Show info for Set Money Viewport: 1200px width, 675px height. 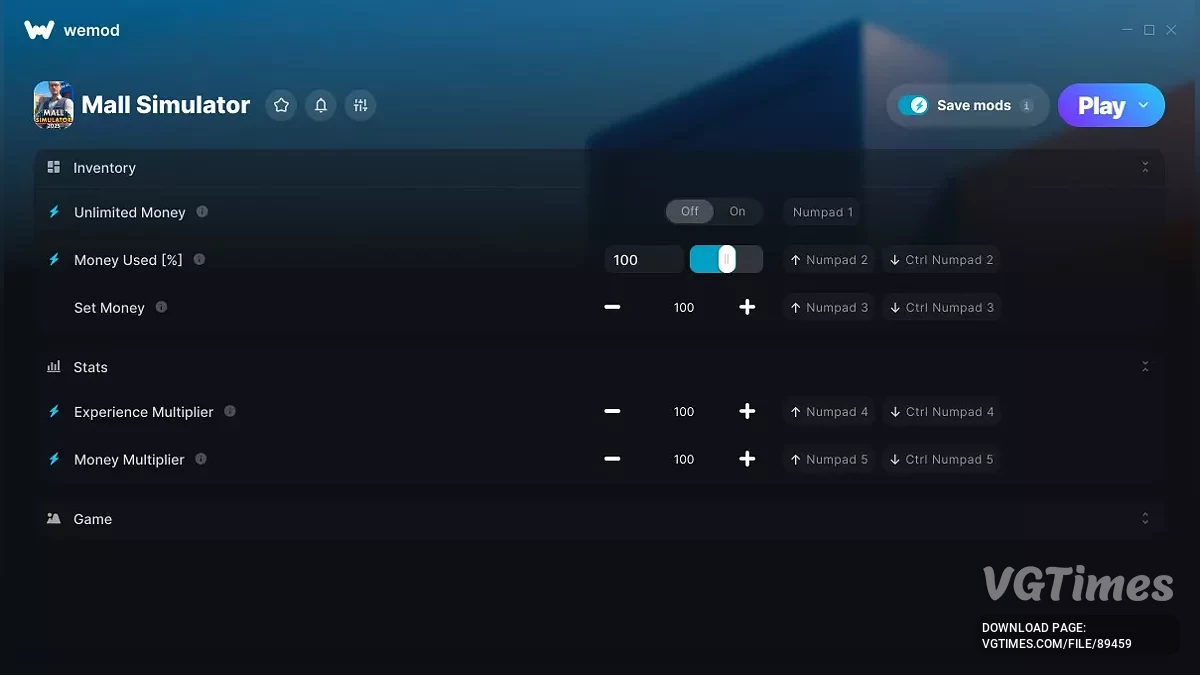pos(161,307)
